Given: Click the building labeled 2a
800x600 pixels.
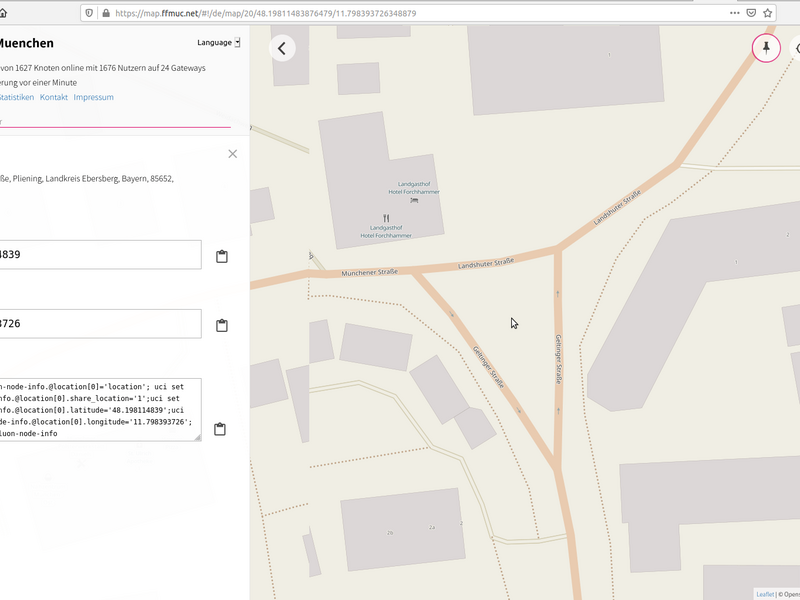Looking at the screenshot, I should pos(432,528).
